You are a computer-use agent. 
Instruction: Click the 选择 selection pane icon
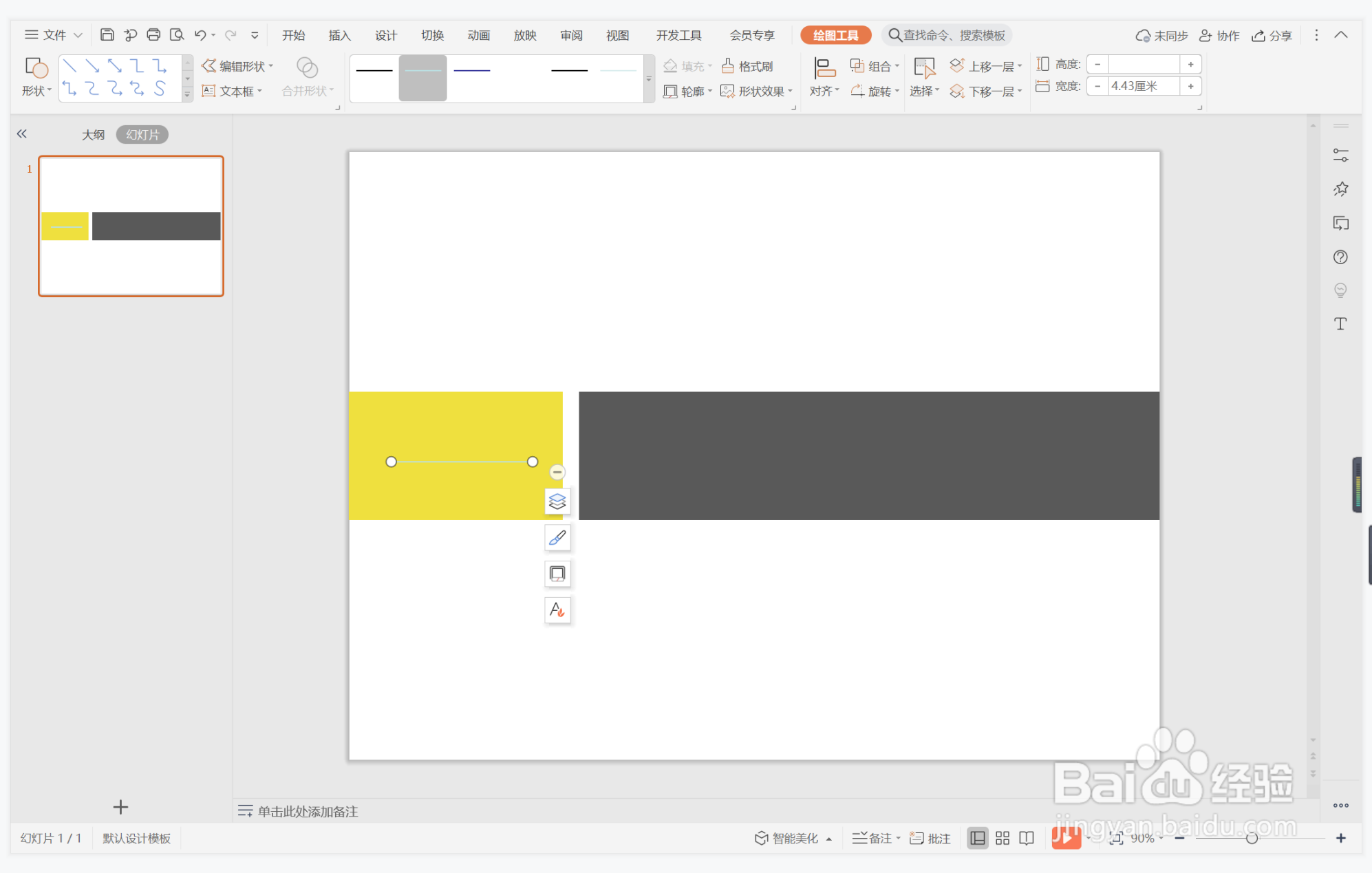(x=924, y=68)
